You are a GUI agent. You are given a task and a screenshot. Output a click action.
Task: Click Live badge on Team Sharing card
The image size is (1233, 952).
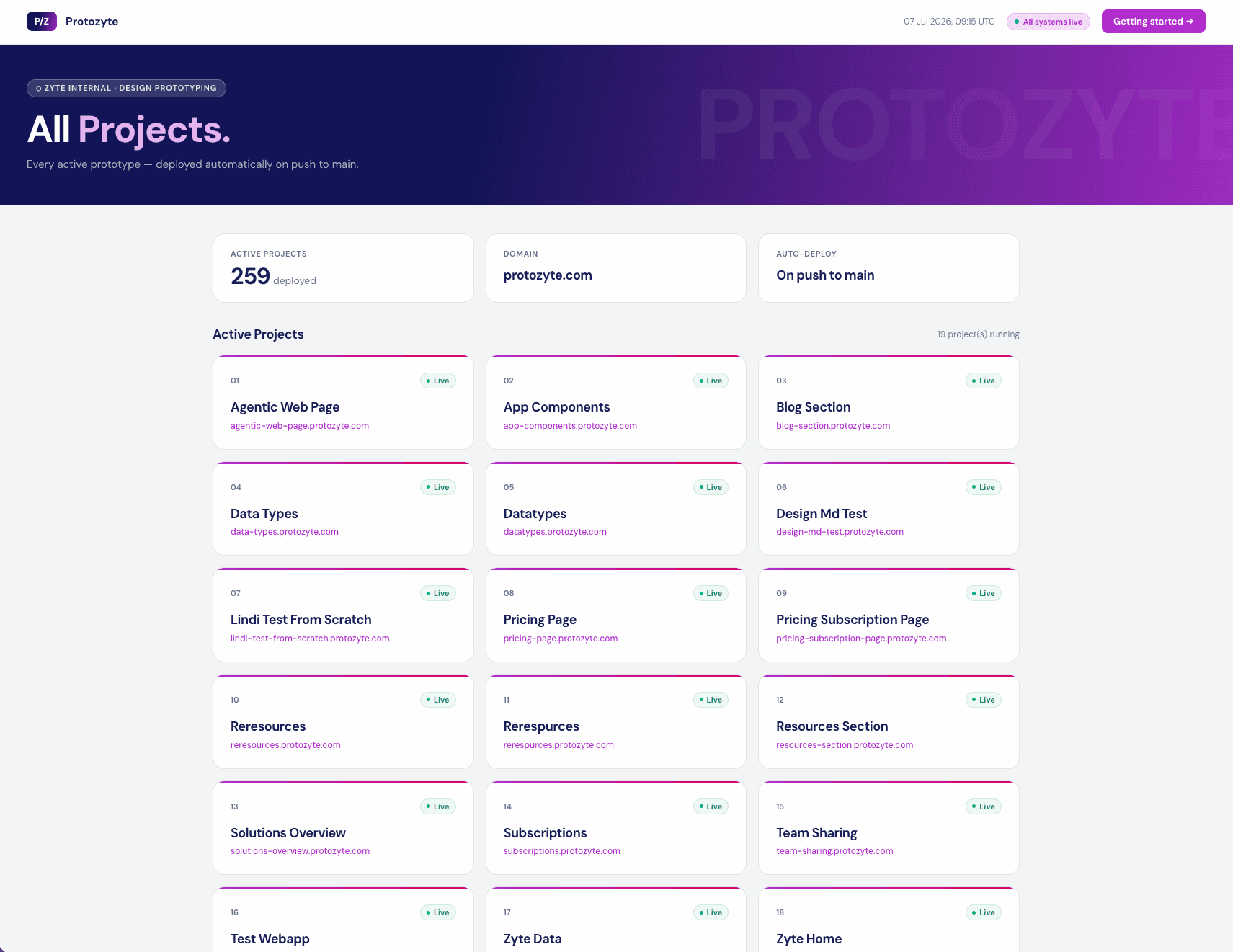coord(984,806)
